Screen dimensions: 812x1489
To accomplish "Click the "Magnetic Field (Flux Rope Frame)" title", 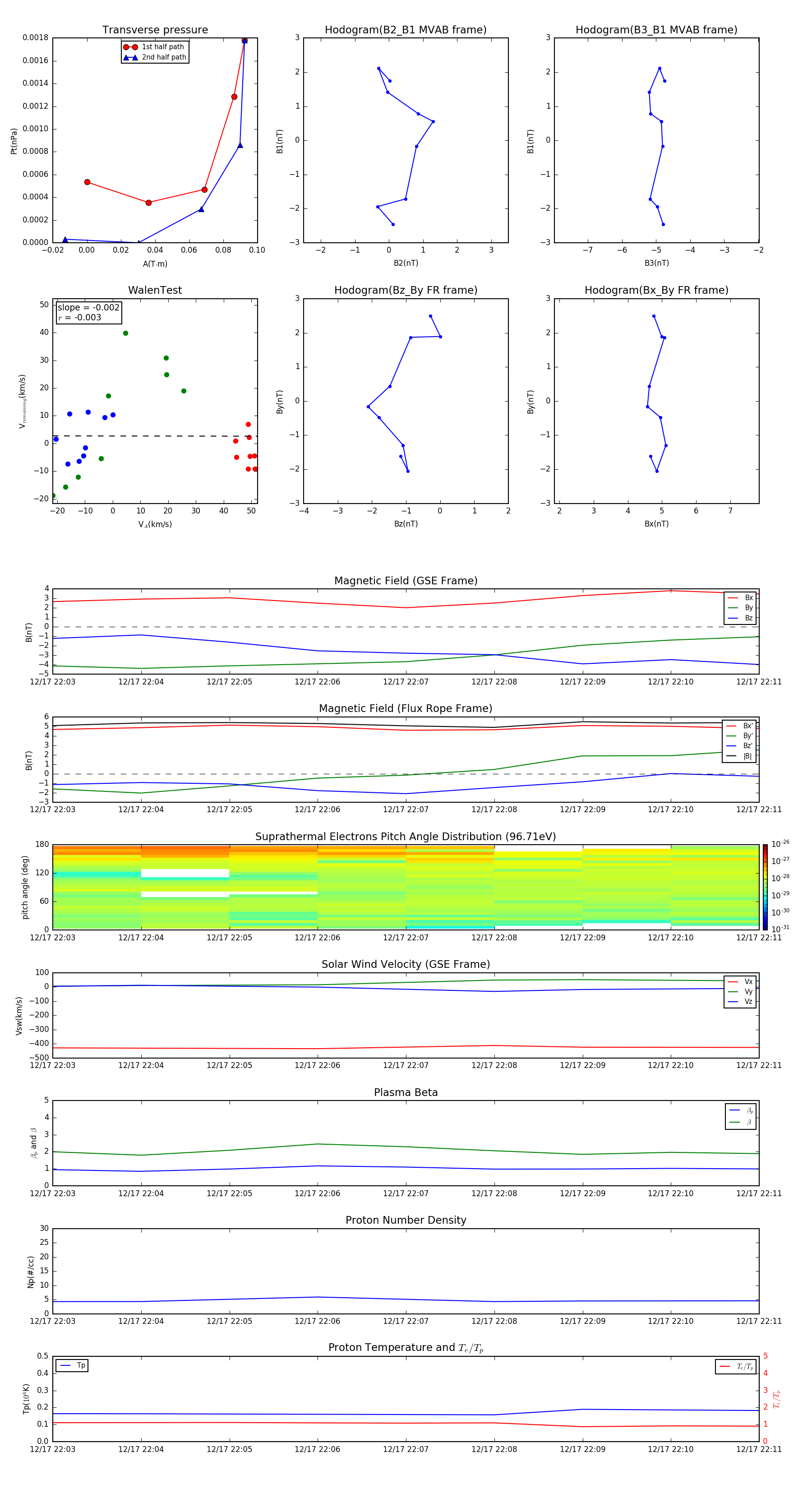I will (x=406, y=709).
